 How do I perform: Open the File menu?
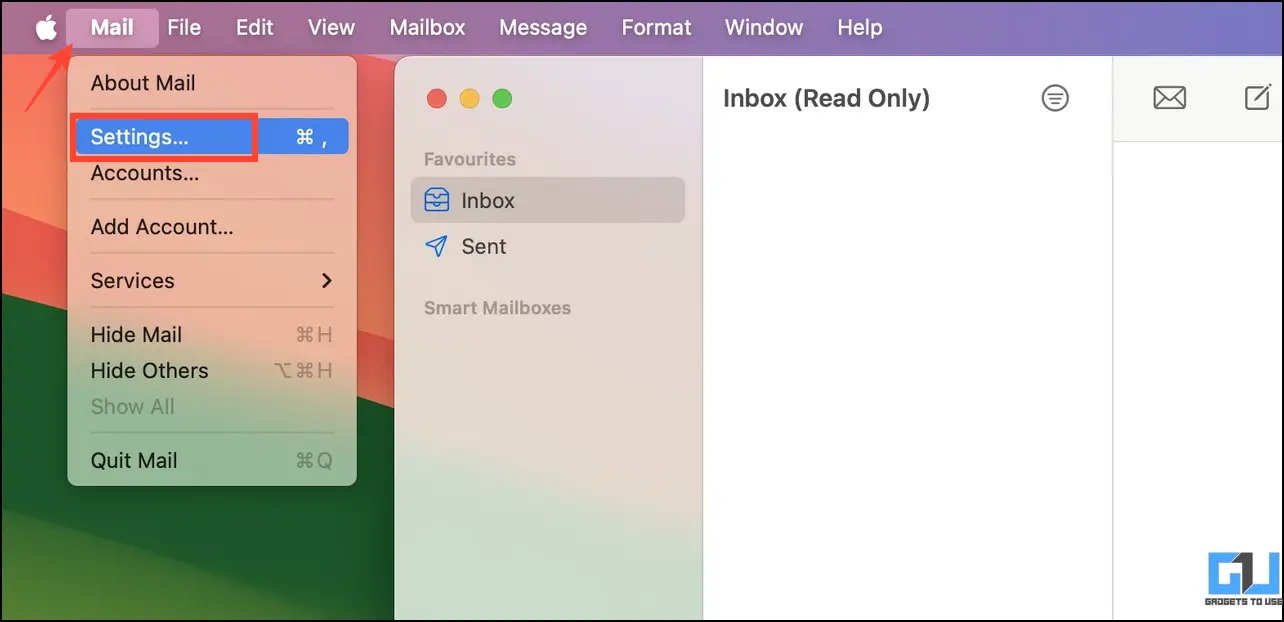[x=184, y=28]
